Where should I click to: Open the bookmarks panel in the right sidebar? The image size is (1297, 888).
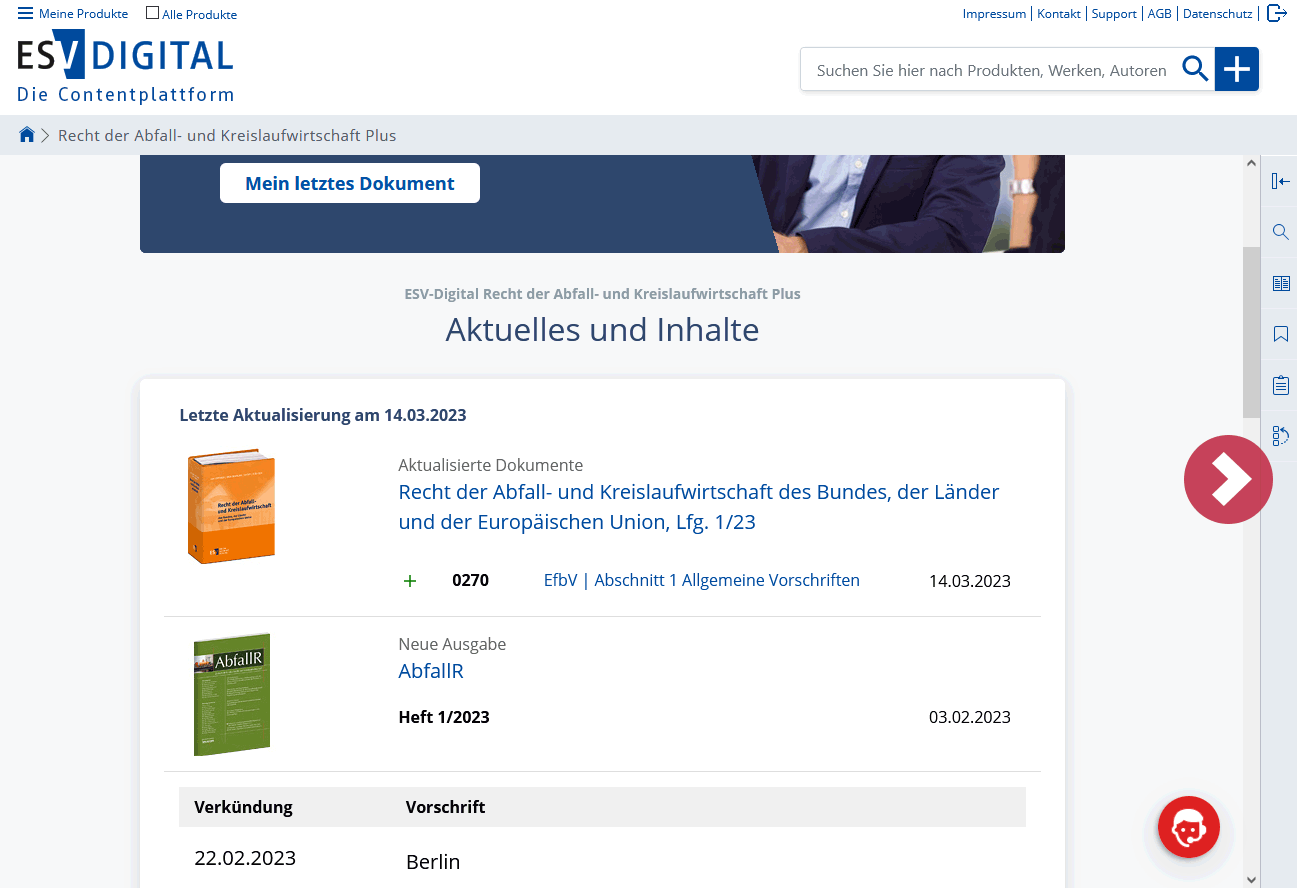[1280, 334]
